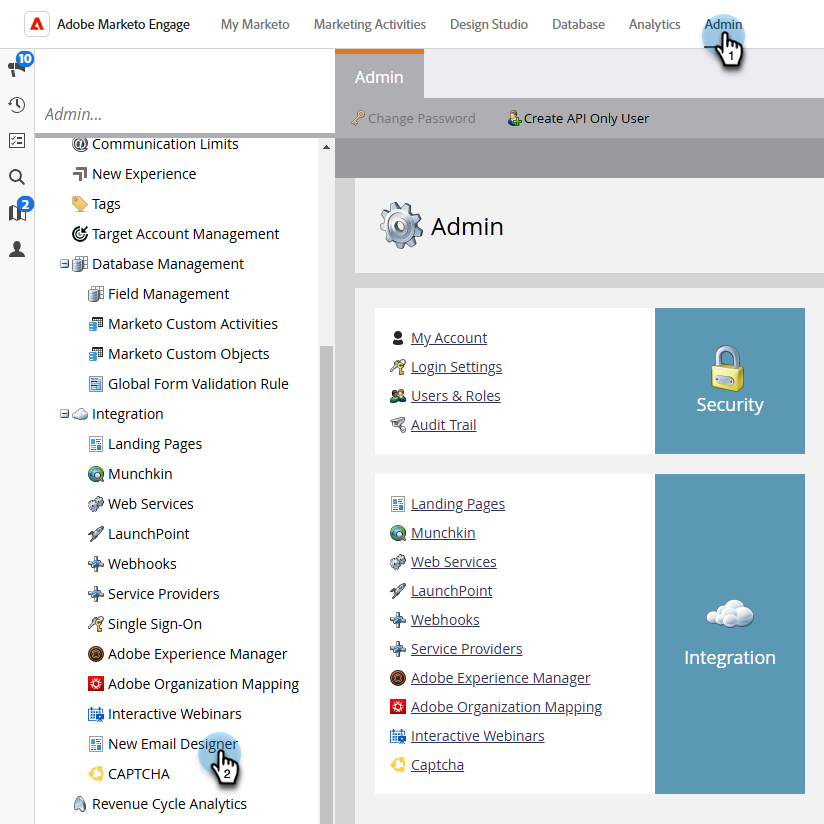Click the Target Account Management tree icon
Screen dimensions: 824x824
[x=79, y=234]
